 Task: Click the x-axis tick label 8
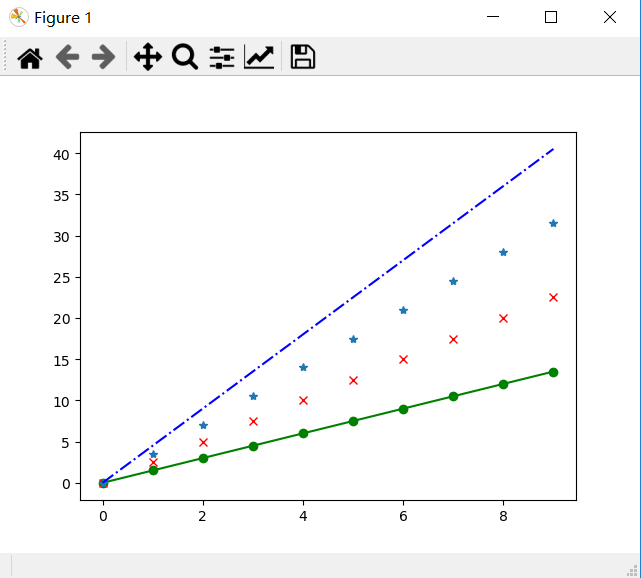tap(503, 516)
